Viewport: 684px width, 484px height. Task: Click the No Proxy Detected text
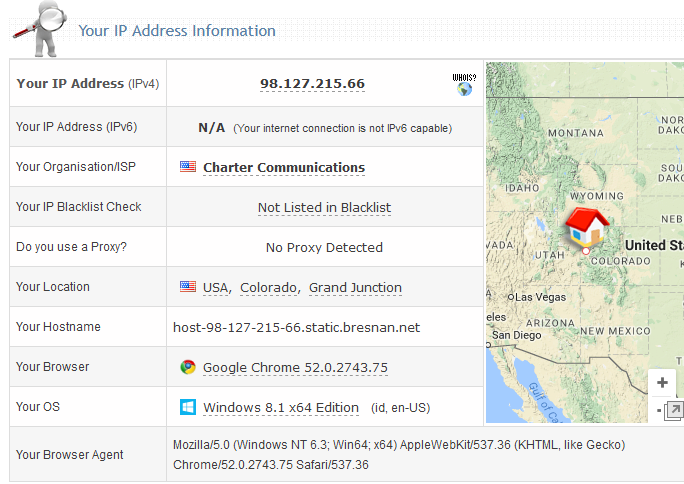(x=324, y=247)
